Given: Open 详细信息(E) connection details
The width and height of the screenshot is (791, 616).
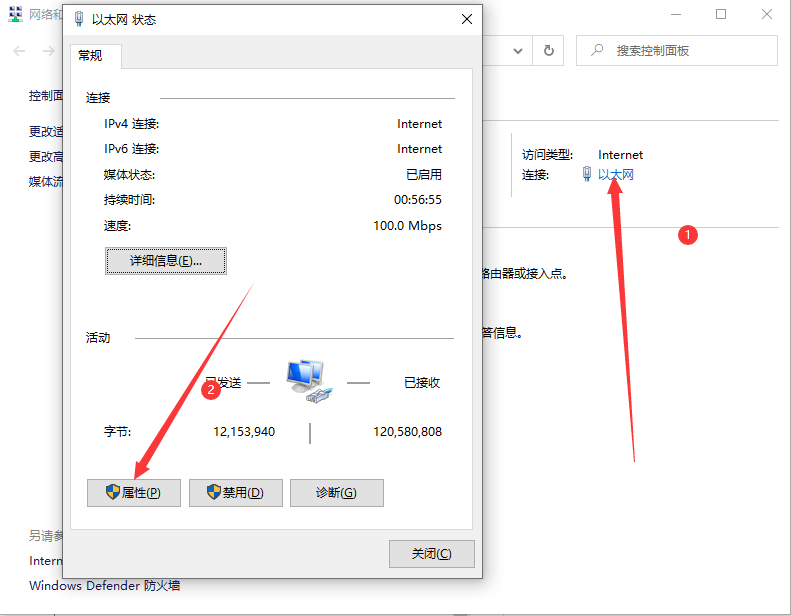Looking at the screenshot, I should pyautogui.click(x=166, y=261).
